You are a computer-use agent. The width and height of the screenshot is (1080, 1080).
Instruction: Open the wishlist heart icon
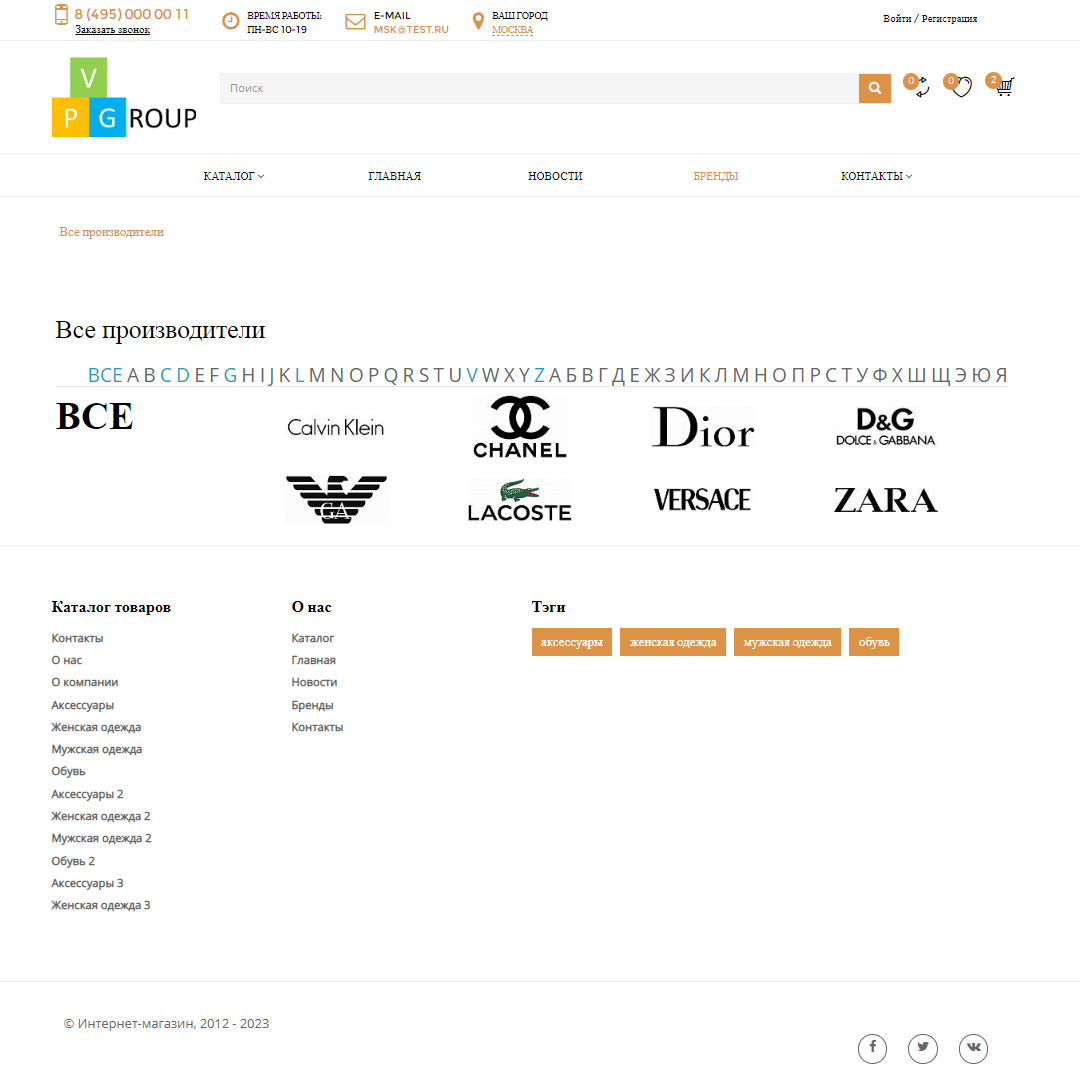[961, 88]
